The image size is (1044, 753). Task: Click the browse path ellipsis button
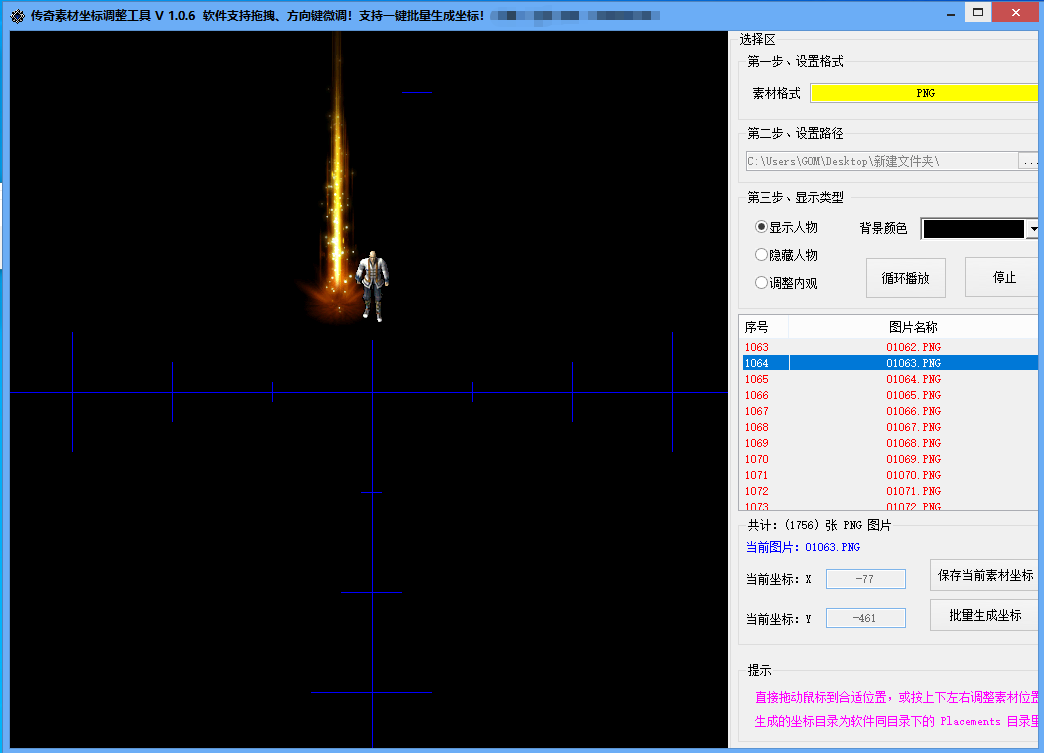click(x=1029, y=161)
